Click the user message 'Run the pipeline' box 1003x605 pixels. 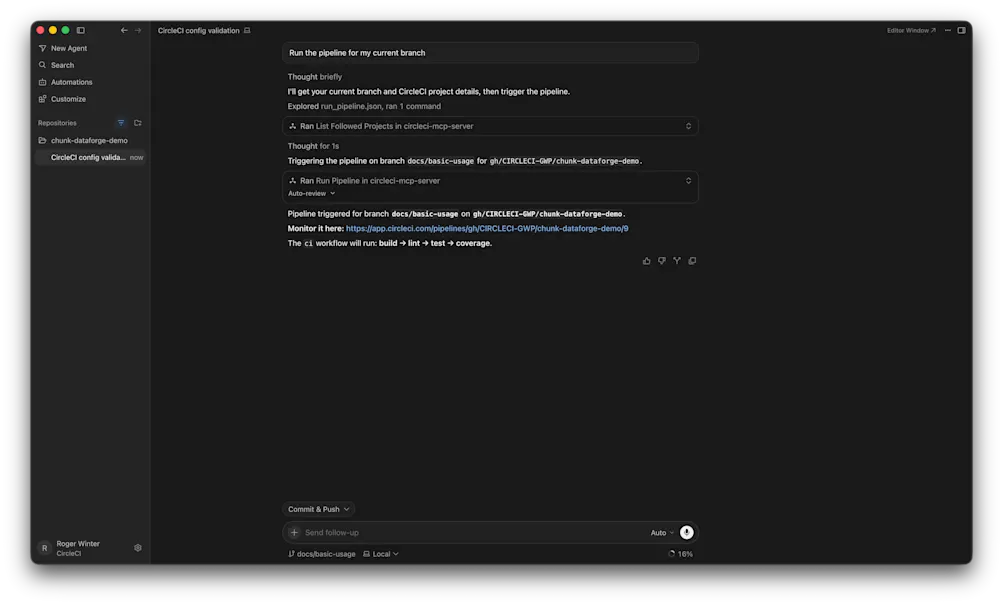pyautogui.click(x=490, y=53)
